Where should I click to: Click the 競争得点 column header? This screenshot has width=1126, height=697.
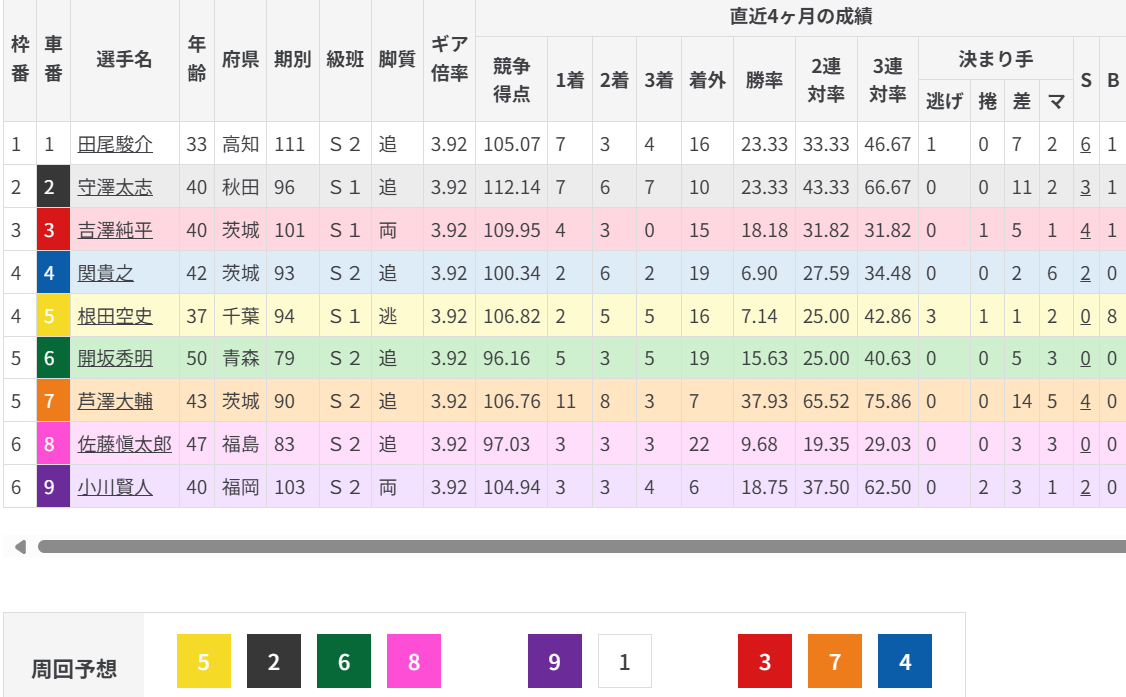pos(512,80)
